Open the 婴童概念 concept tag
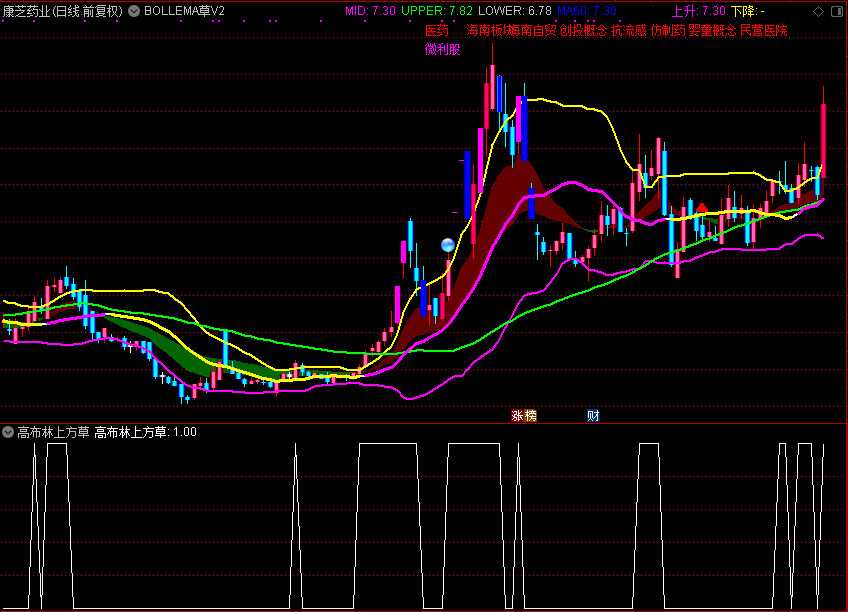The image size is (848, 612). click(712, 30)
